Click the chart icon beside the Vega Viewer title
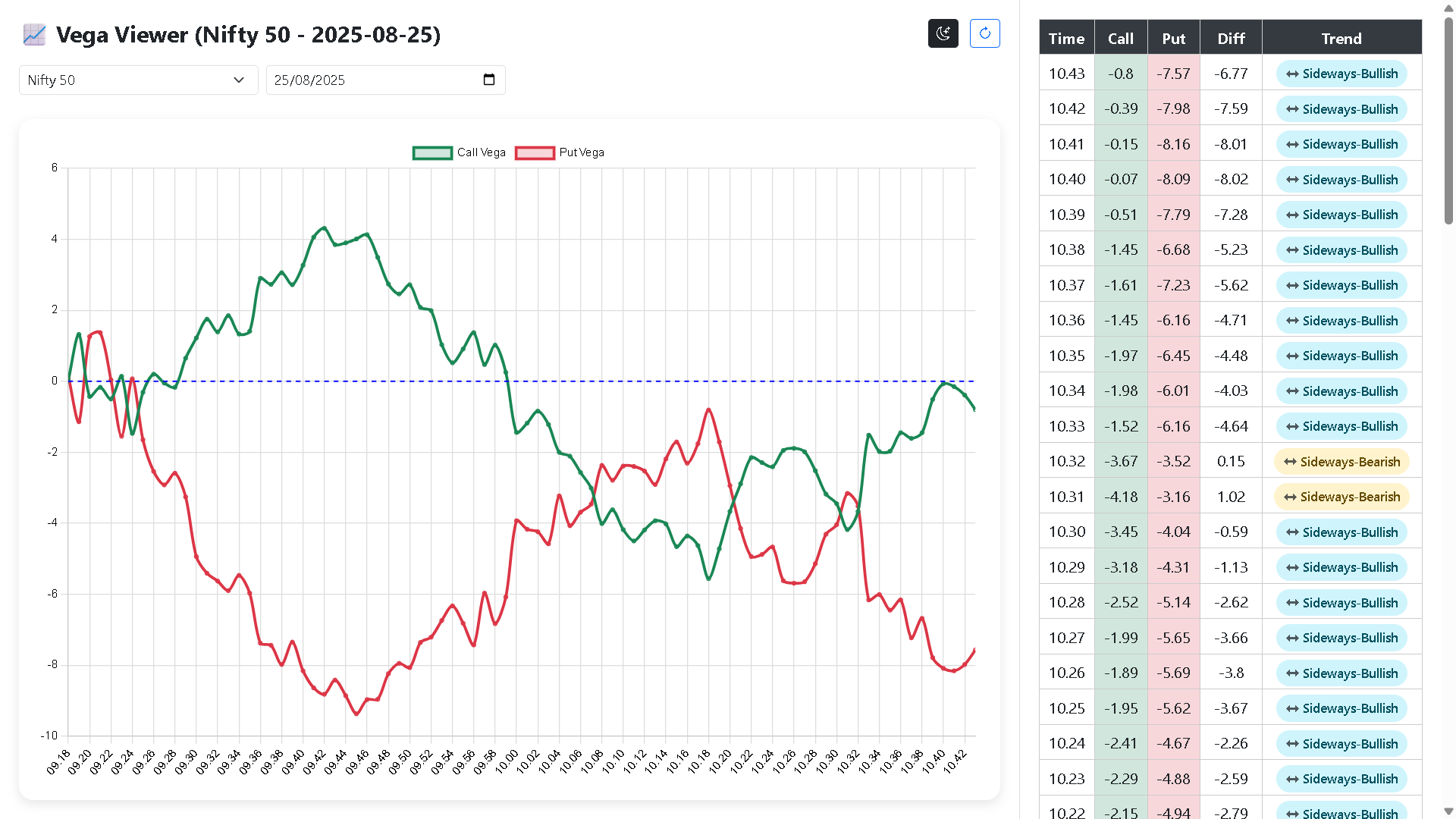Screen dimensions: 1456x819 coord(33,34)
